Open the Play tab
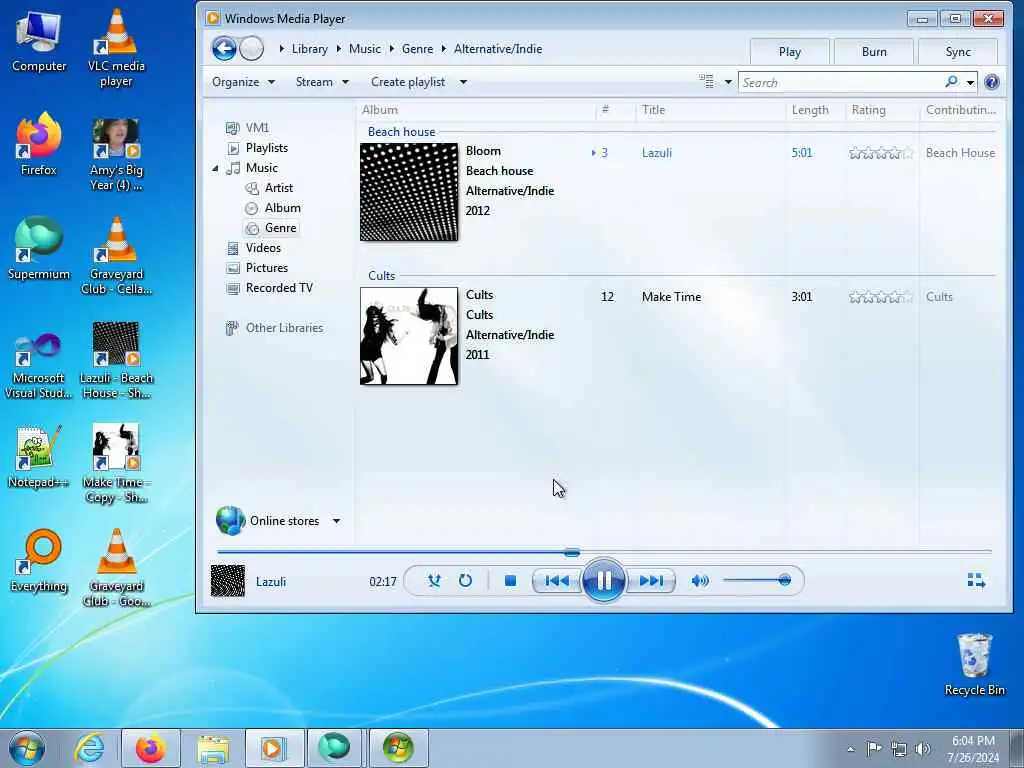This screenshot has height=768, width=1024. [790, 52]
